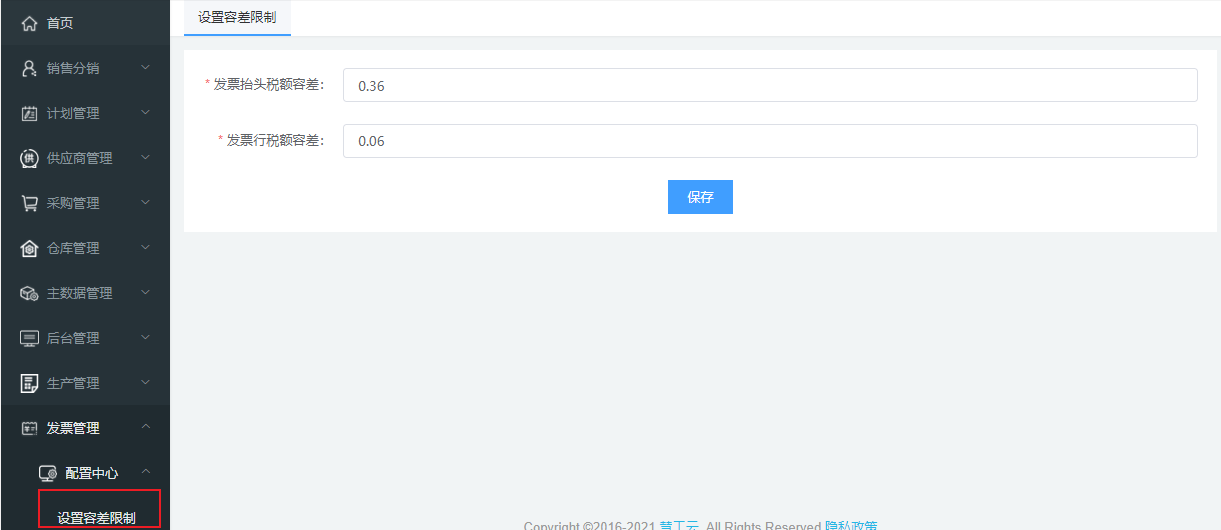Image resolution: width=1221 pixels, height=530 pixels.
Task: Click the calendar icon for 计划管理
Action: click(29, 113)
